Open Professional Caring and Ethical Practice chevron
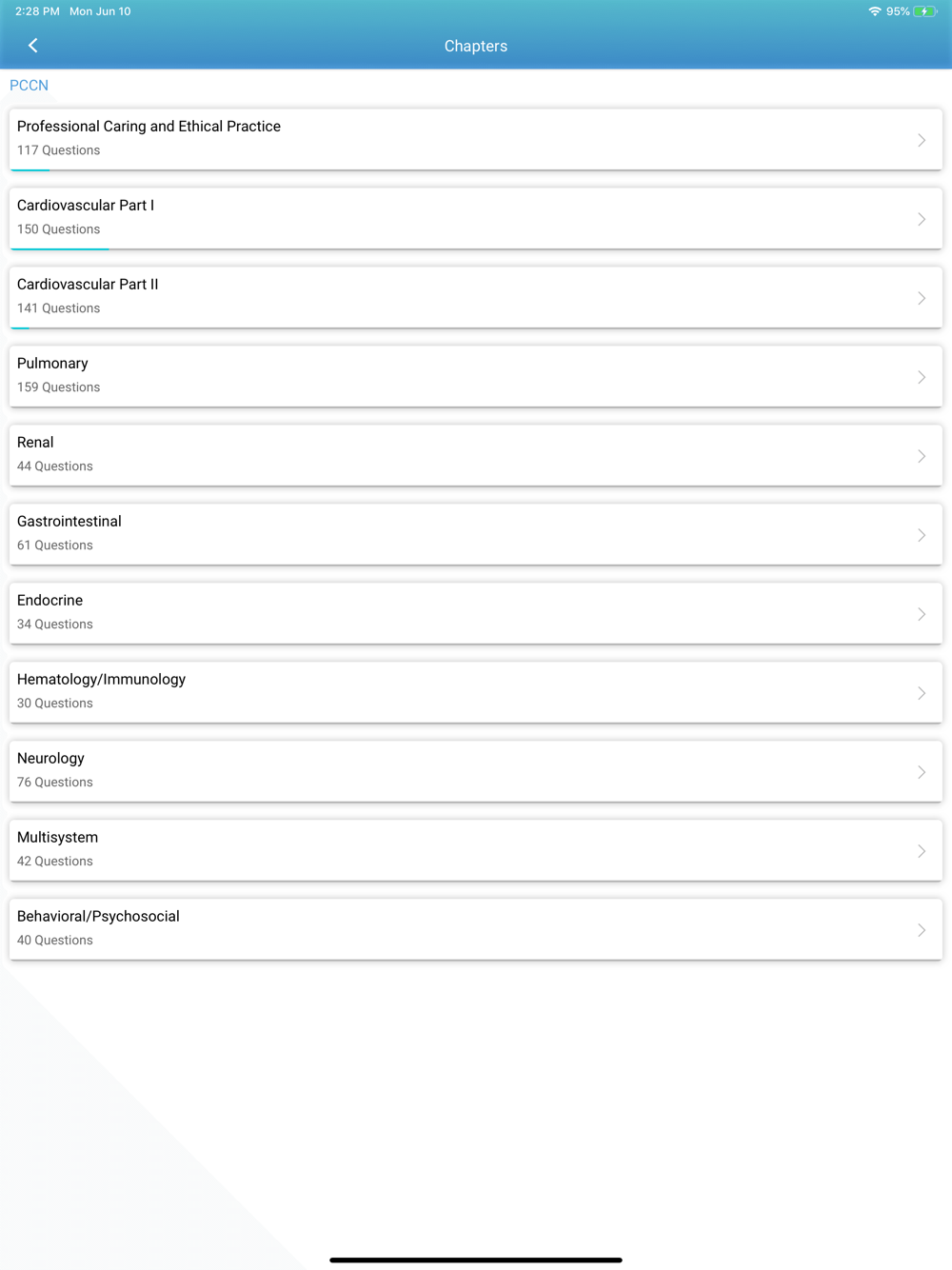This screenshot has width=952, height=1270. pyautogui.click(x=922, y=140)
